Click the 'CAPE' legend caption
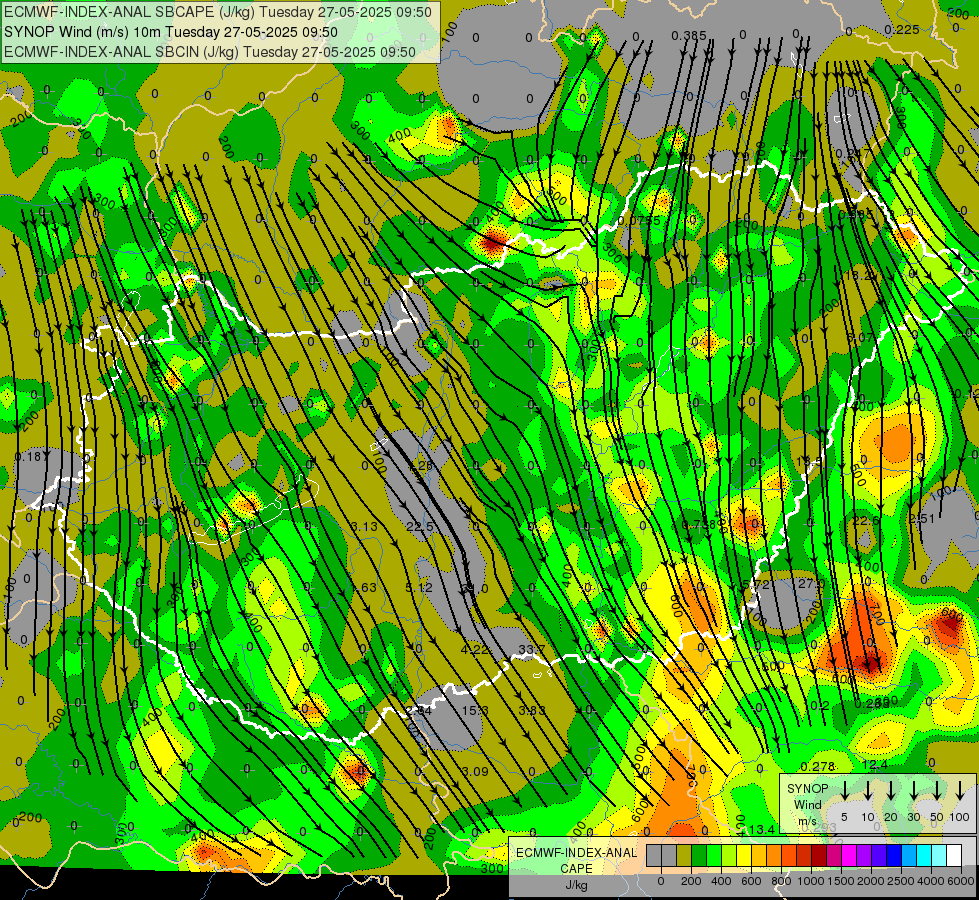 [x=576, y=869]
